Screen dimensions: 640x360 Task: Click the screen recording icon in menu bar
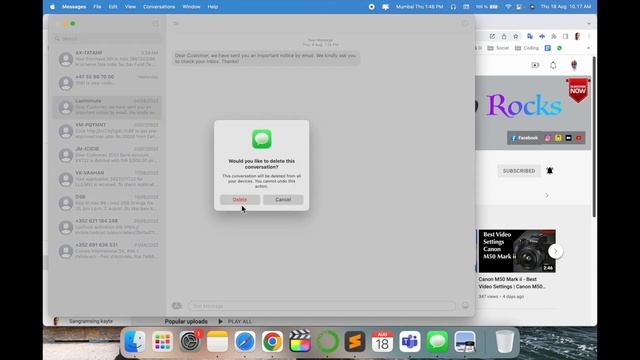(x=371, y=7)
